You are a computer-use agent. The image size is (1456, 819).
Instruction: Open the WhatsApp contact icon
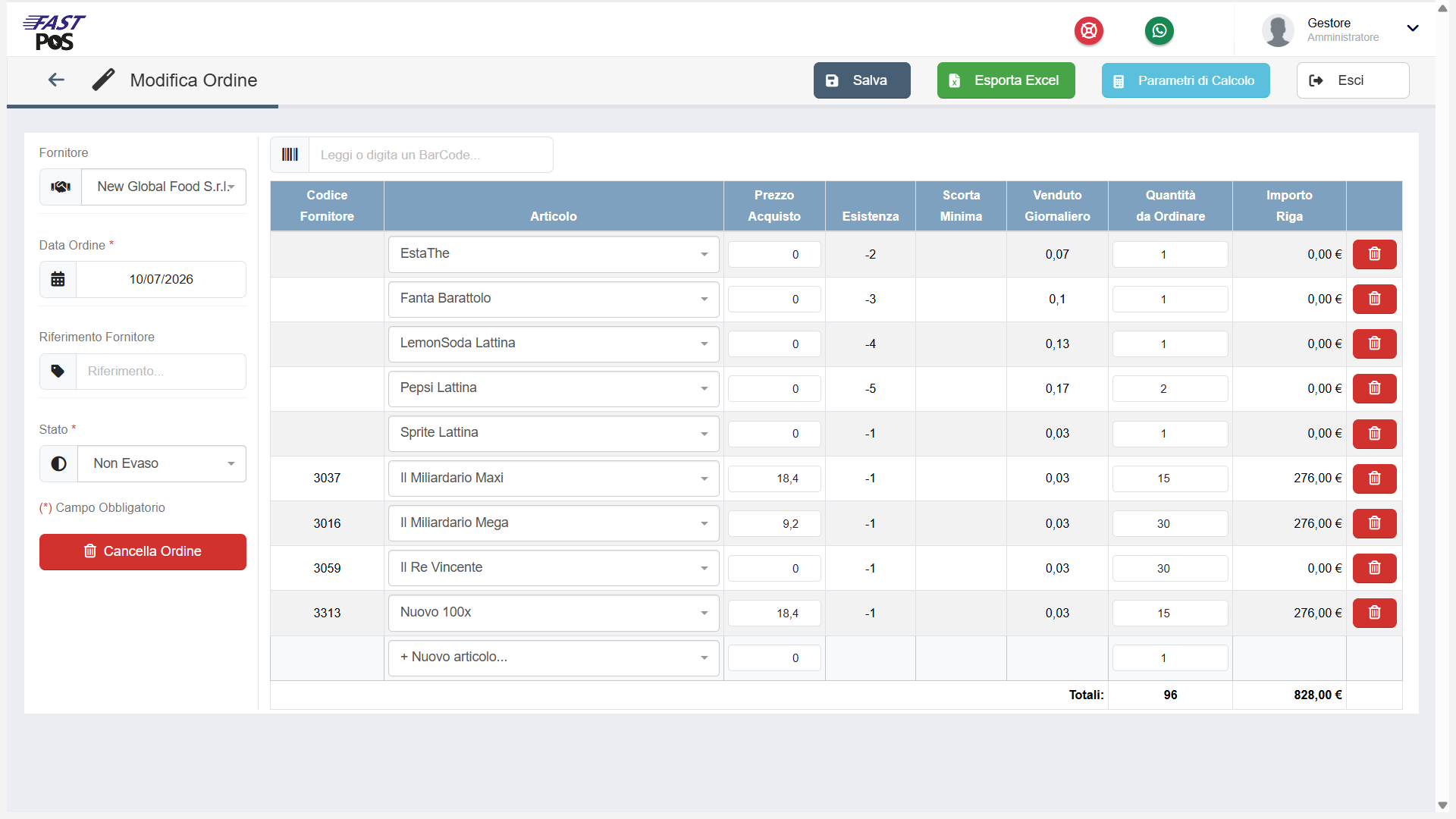pyautogui.click(x=1159, y=30)
